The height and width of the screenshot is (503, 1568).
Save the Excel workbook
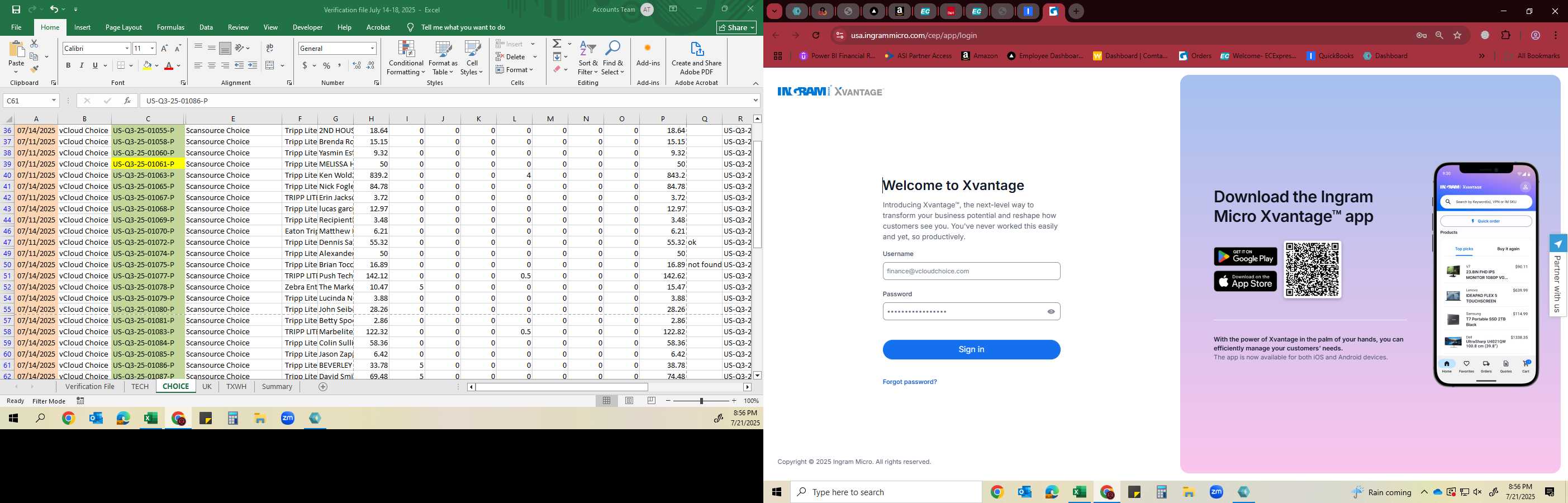coord(16,9)
